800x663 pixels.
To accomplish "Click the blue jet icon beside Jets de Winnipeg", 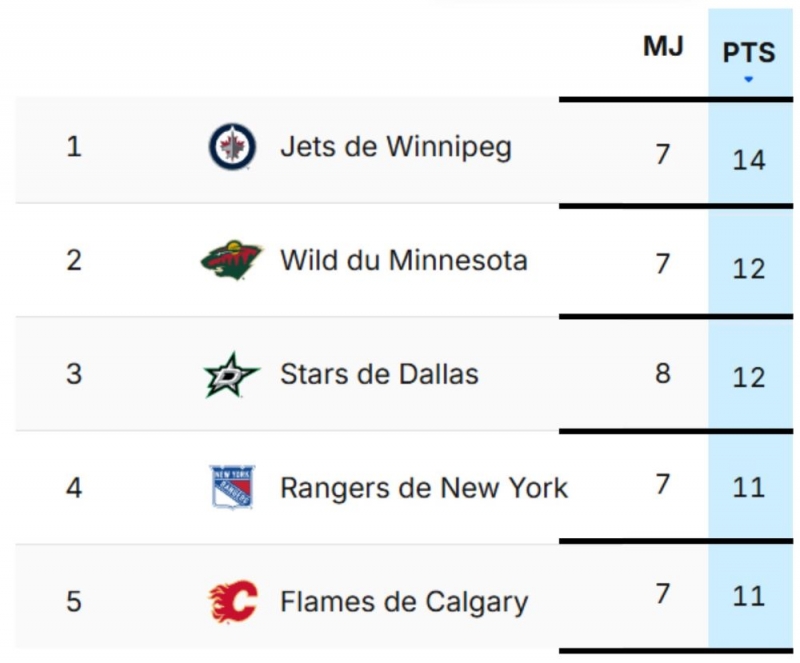I will 231,146.
